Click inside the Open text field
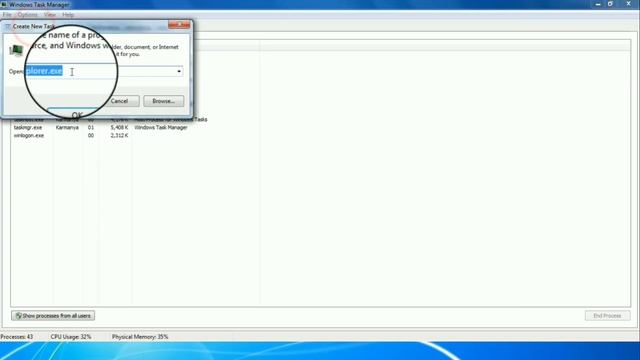The image size is (640, 360). [104, 71]
